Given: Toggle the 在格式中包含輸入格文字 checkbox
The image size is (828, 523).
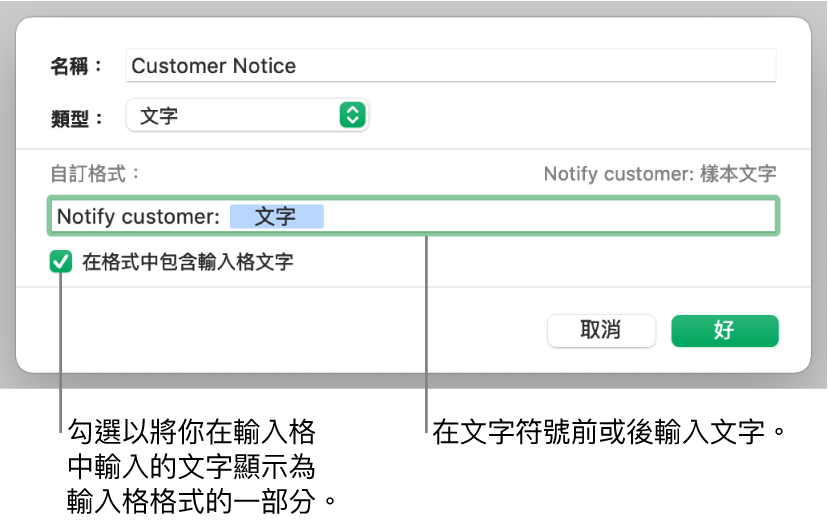Looking at the screenshot, I should pos(62,263).
